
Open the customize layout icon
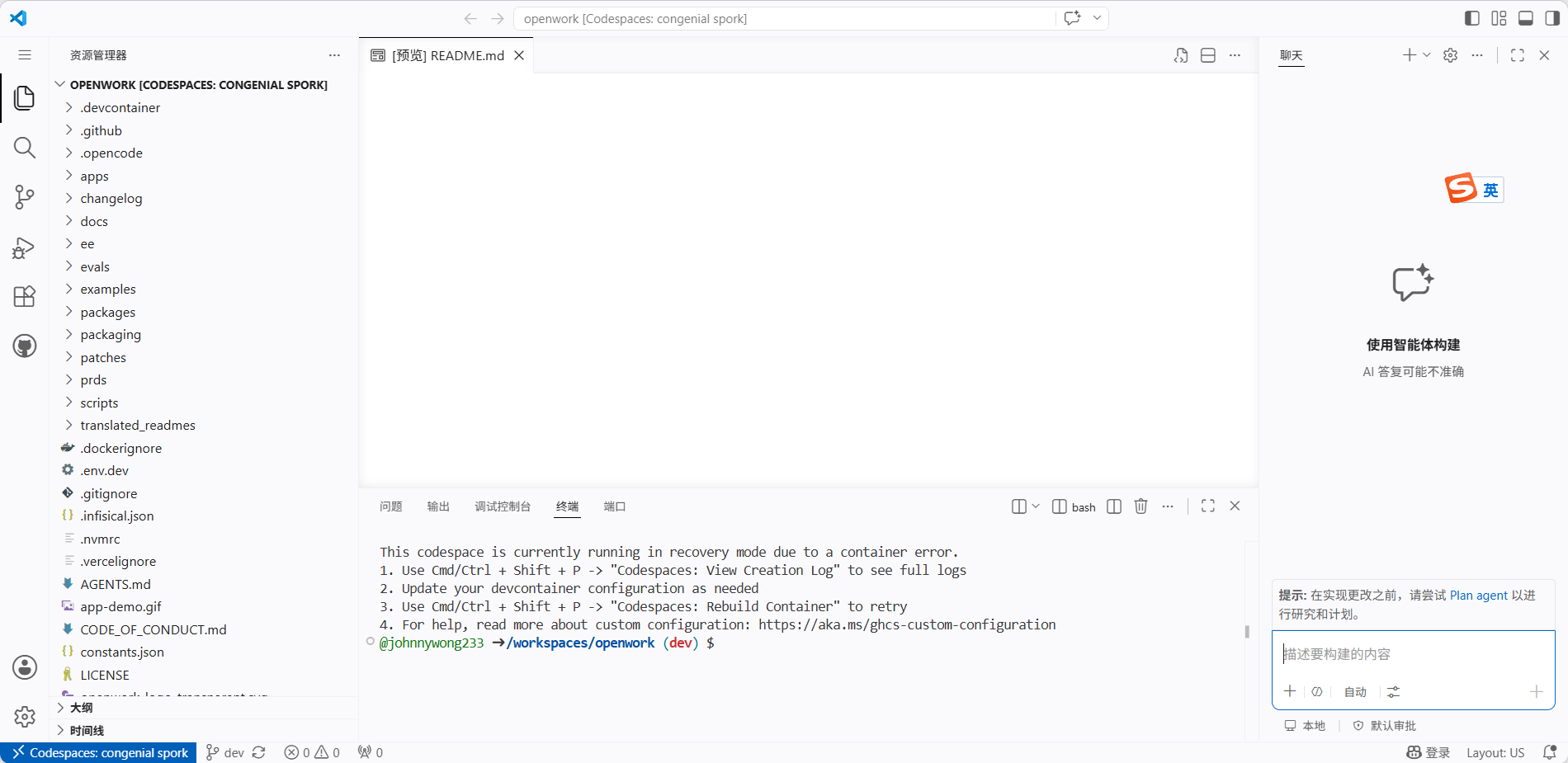(x=1499, y=18)
